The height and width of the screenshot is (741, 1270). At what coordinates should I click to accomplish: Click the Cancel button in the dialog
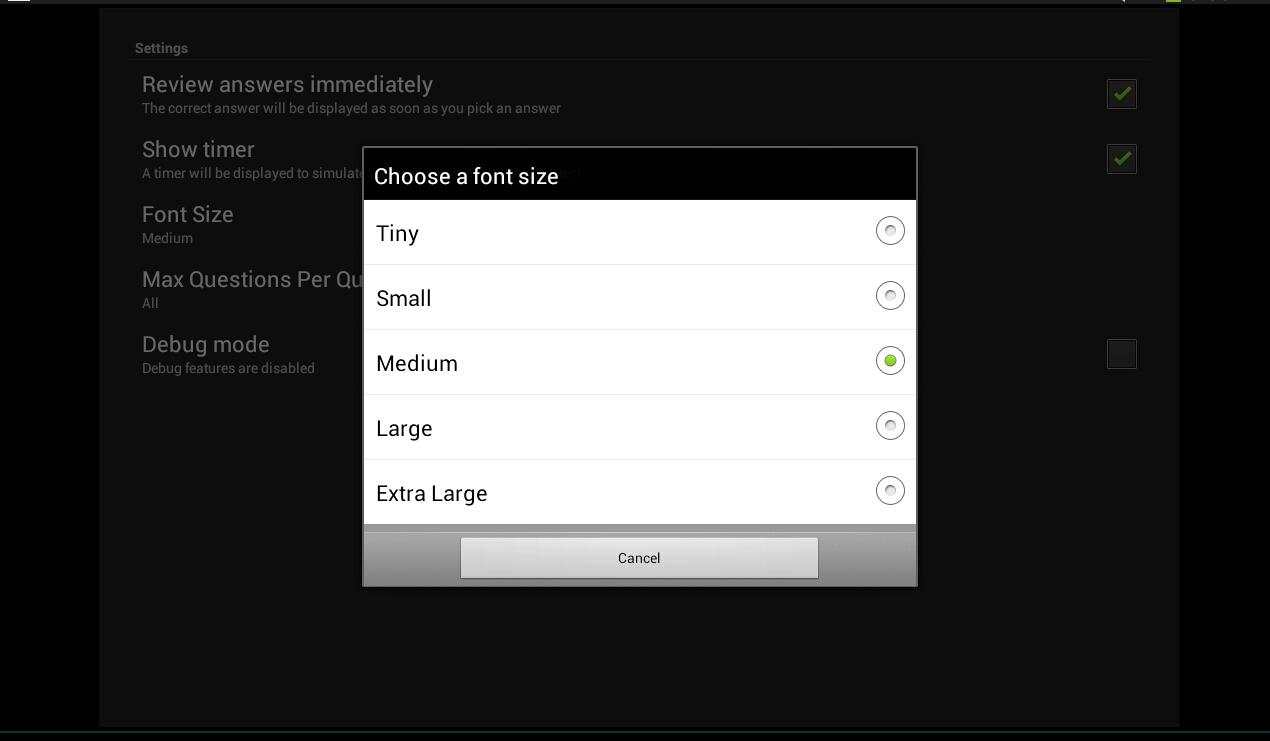[639, 558]
